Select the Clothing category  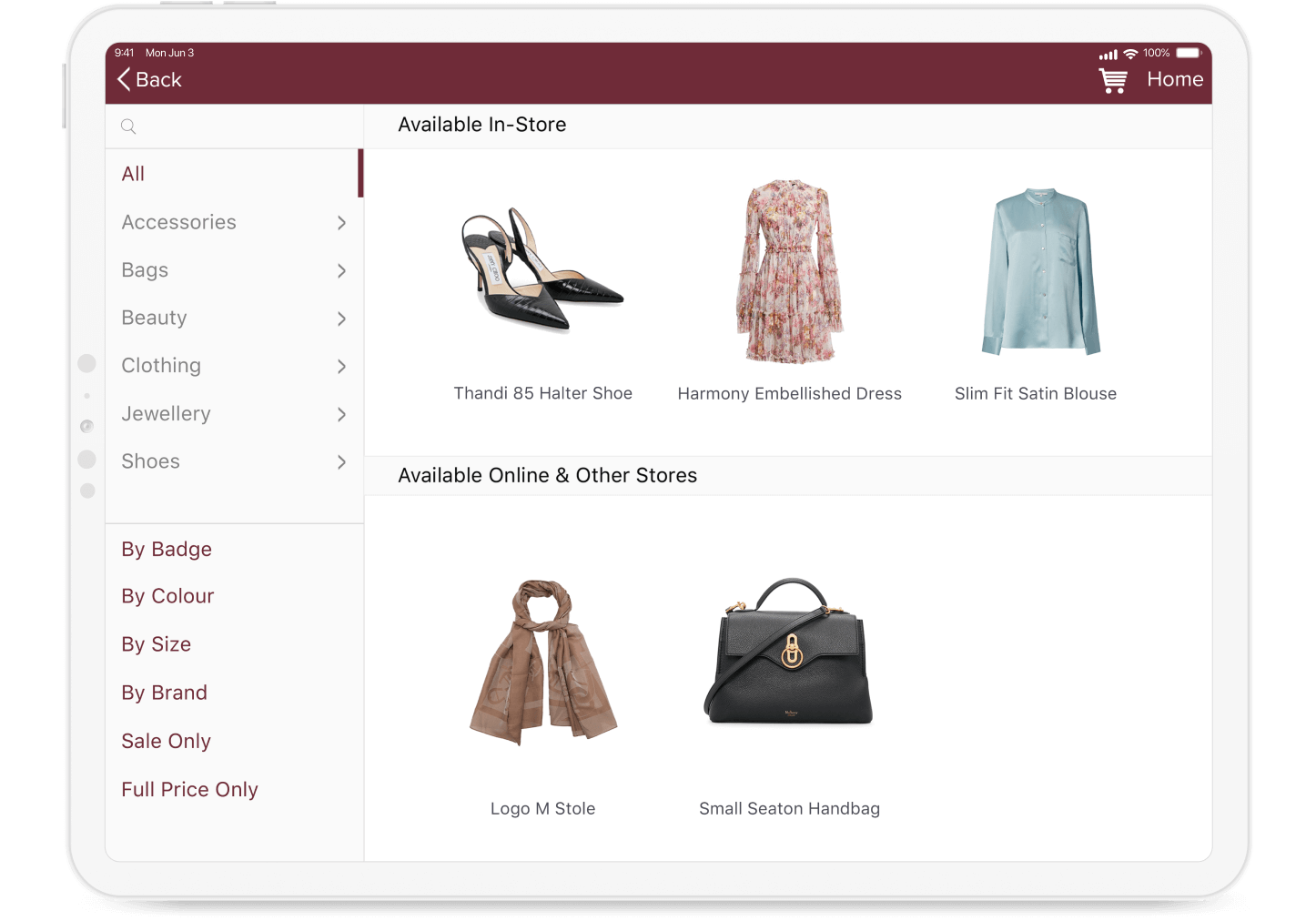pos(161,365)
